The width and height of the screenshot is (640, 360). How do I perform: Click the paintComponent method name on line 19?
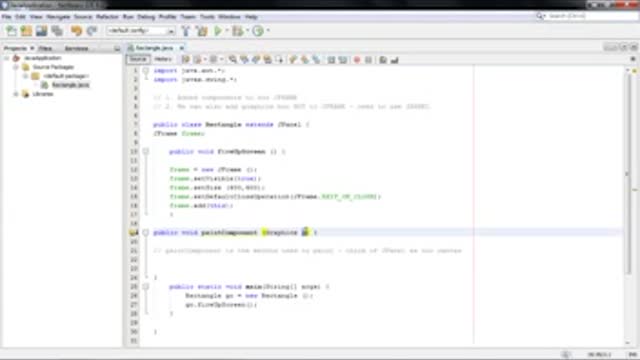pyautogui.click(x=229, y=233)
